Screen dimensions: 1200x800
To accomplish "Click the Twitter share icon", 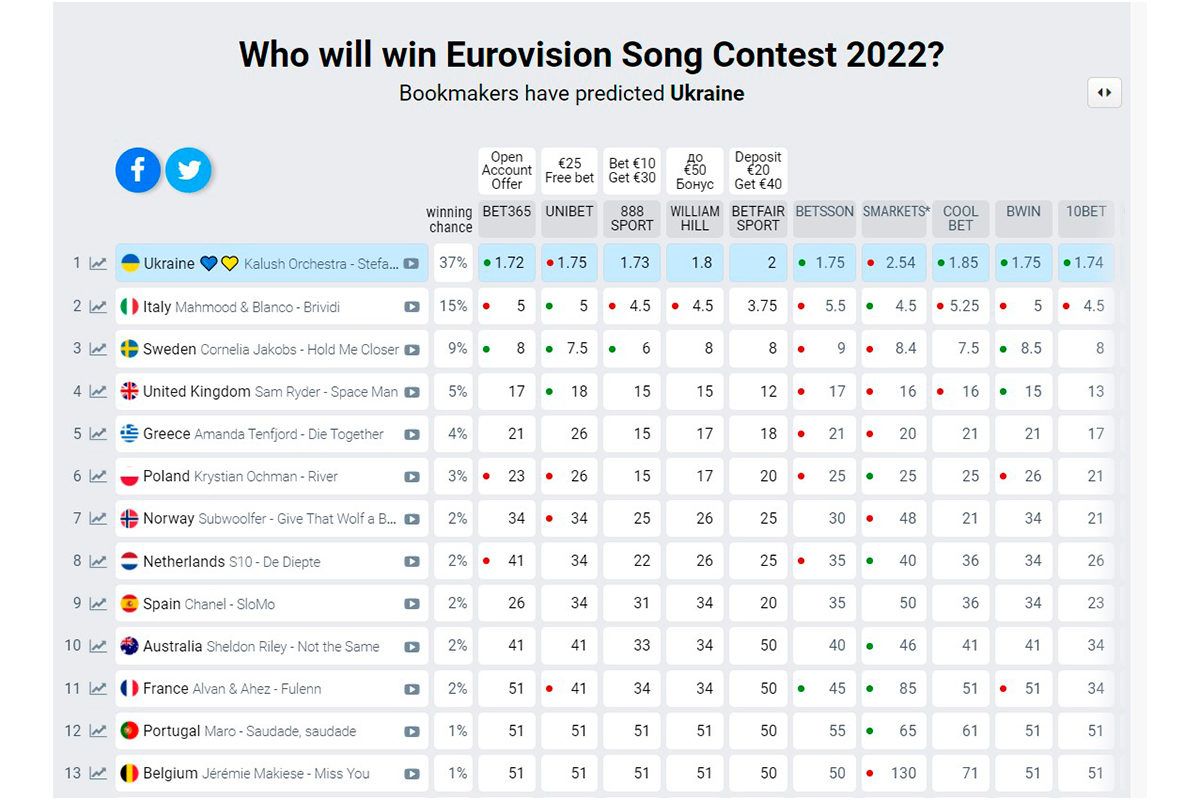I will (x=188, y=170).
